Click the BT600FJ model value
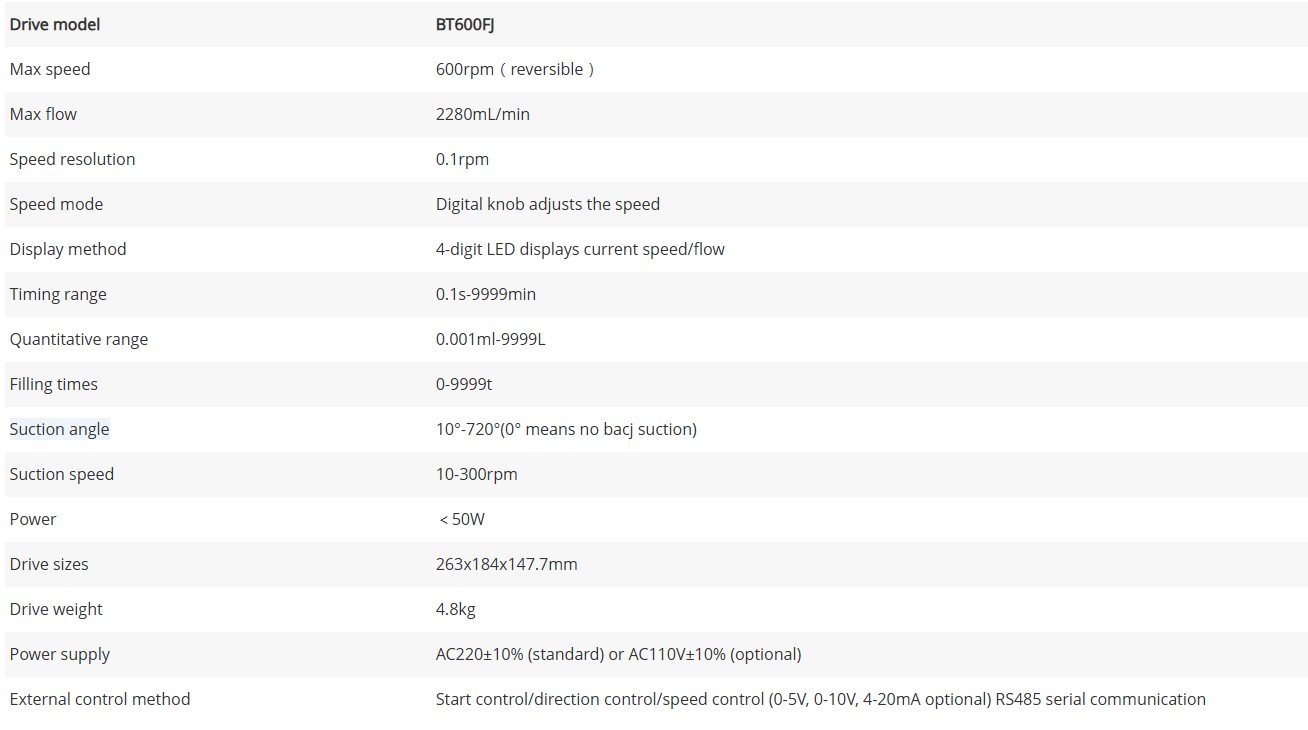Image resolution: width=1308 pixels, height=730 pixels. tap(465, 24)
